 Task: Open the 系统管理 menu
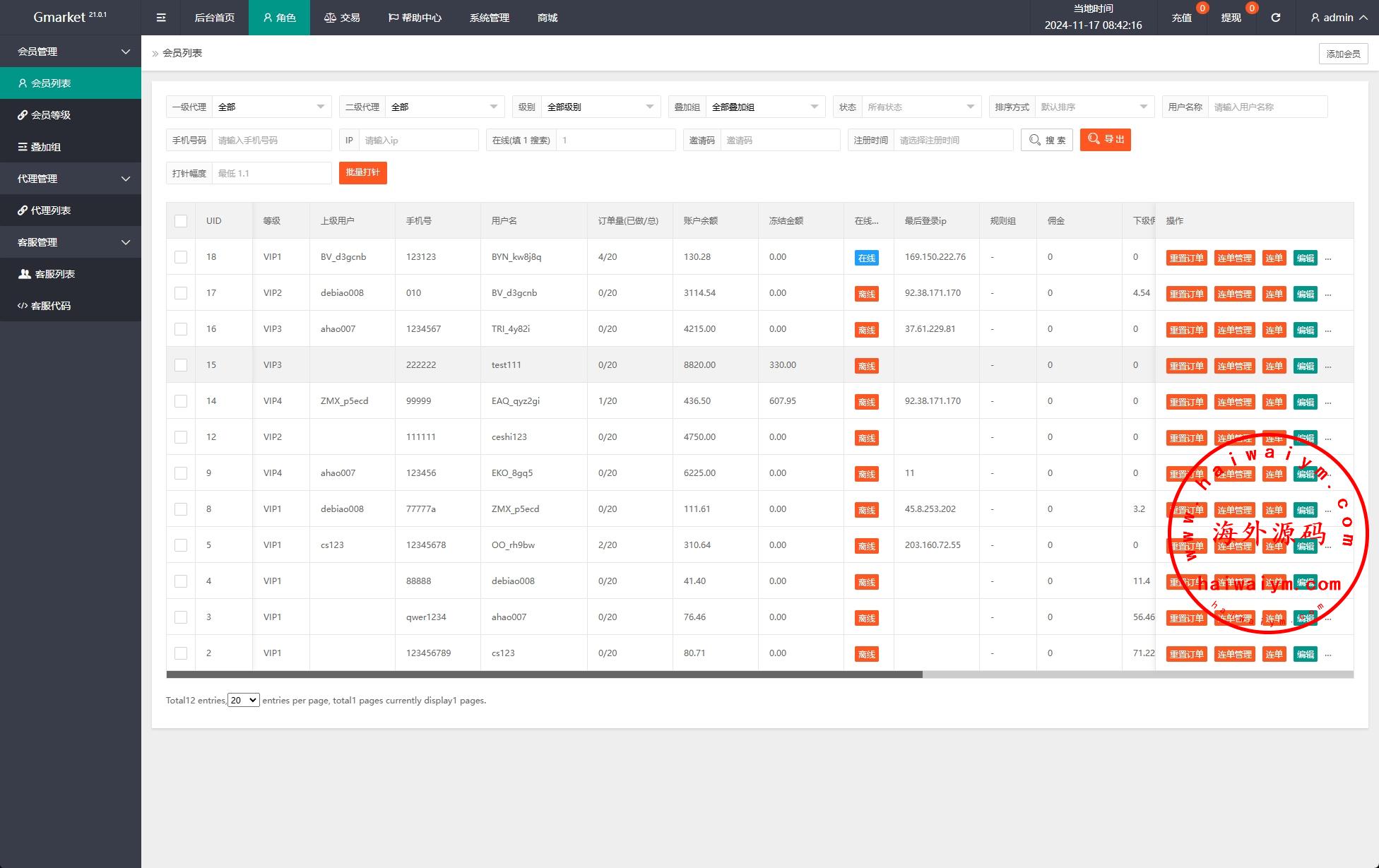click(489, 18)
